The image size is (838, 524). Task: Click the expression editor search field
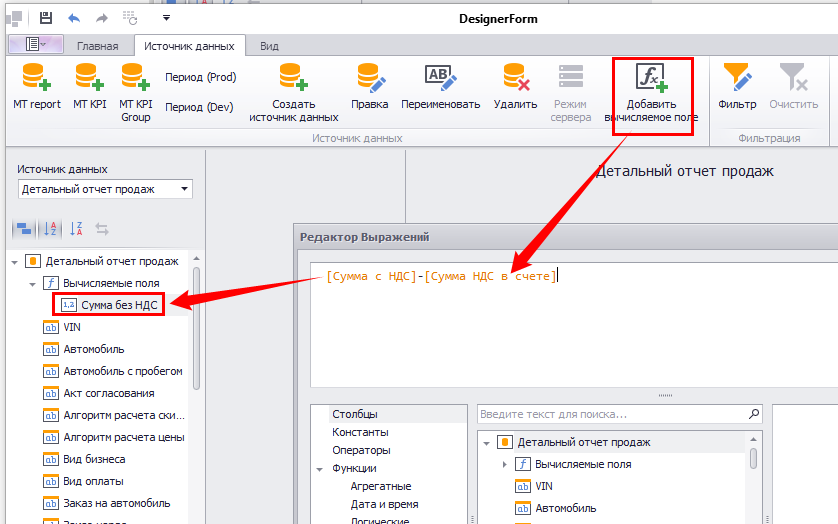point(612,414)
